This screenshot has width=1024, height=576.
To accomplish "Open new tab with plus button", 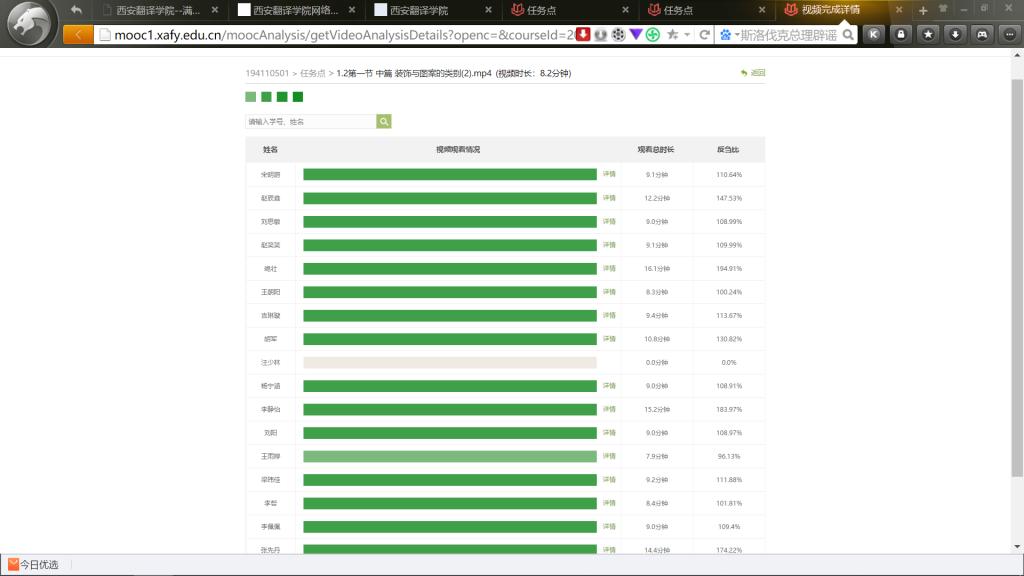I will [x=922, y=10].
